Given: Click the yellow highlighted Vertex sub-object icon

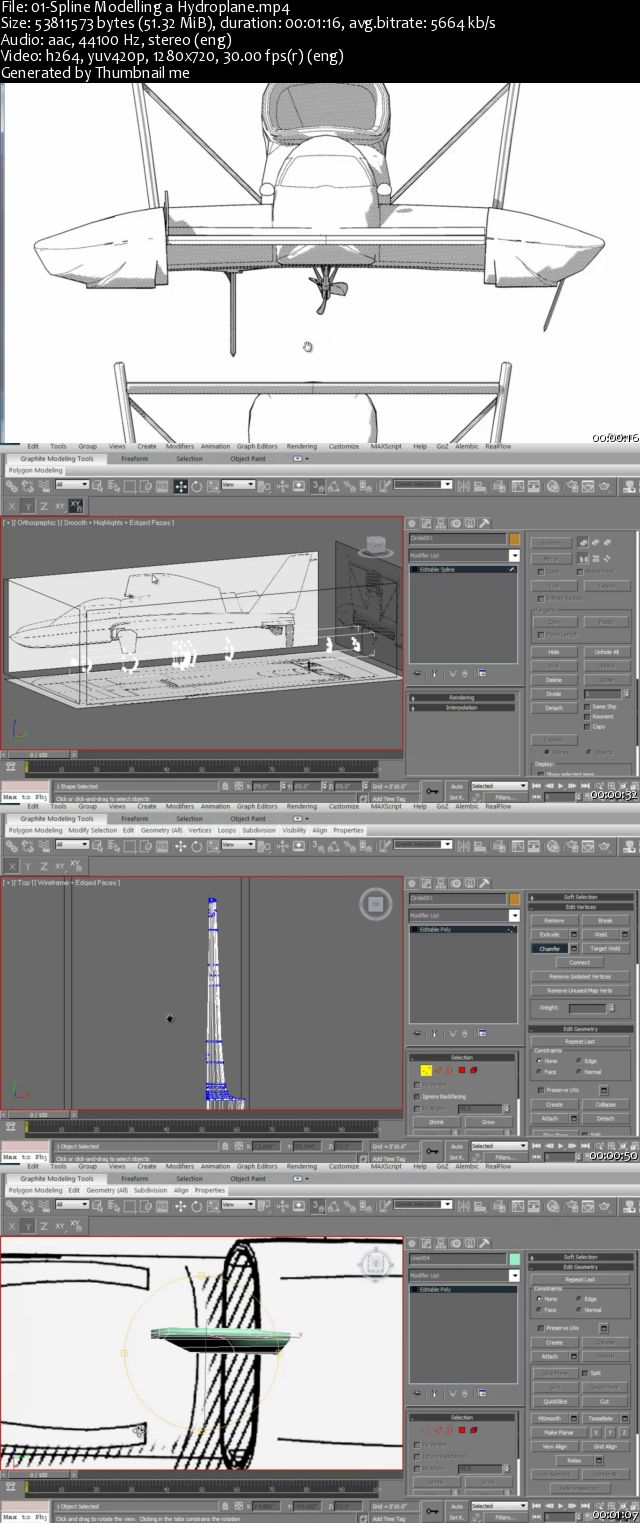Looking at the screenshot, I should (426, 1070).
